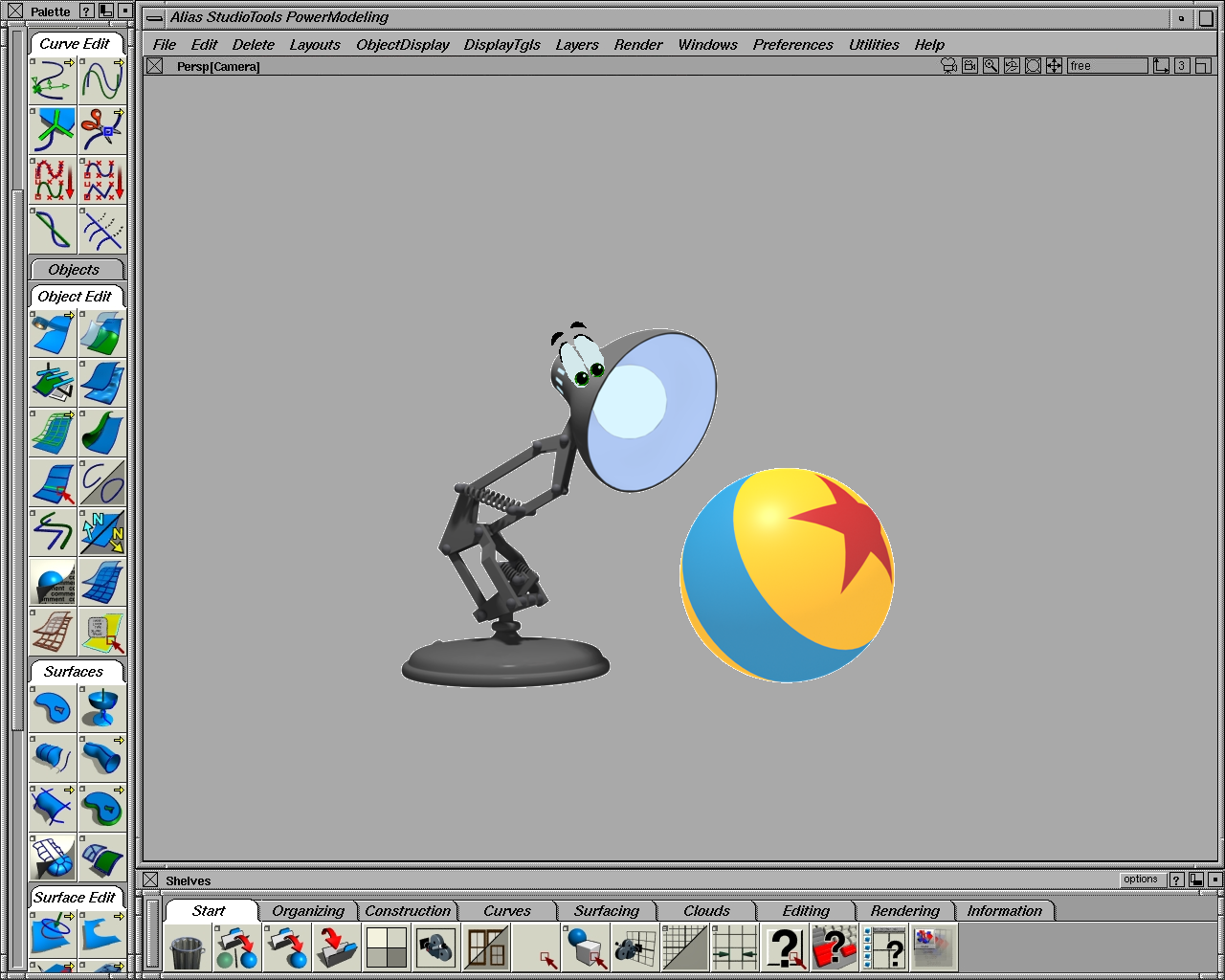Open the Windows menu

coord(708,45)
